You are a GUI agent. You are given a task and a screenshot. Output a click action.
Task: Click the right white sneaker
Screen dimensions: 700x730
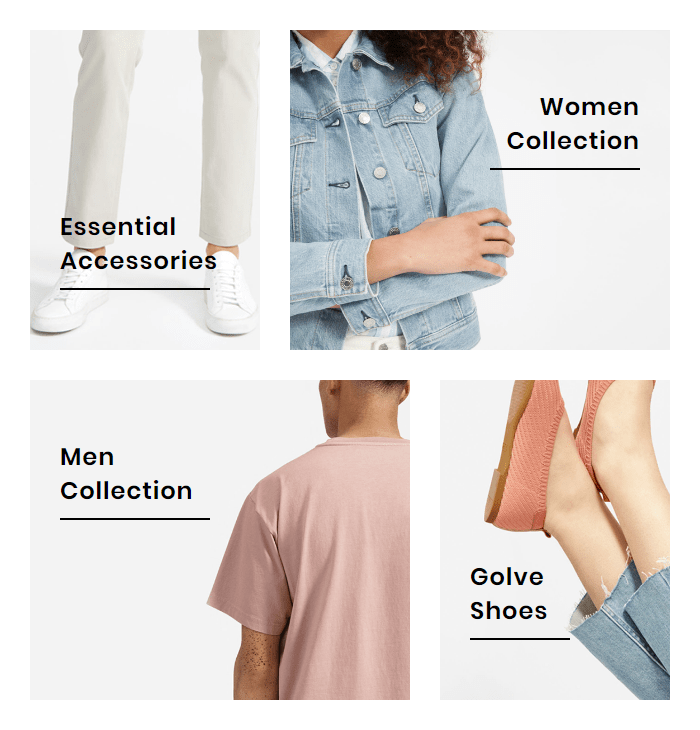pos(230,293)
